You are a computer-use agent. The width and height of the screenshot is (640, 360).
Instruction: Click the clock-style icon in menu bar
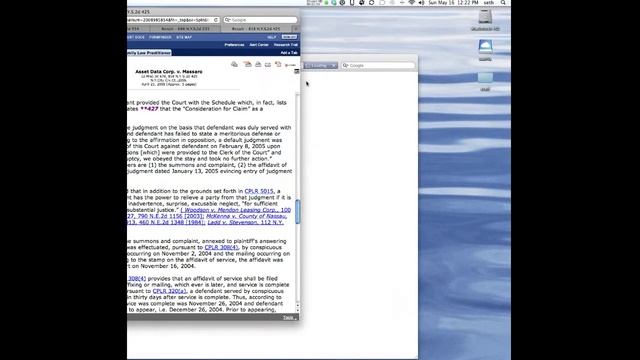tap(342, 2)
